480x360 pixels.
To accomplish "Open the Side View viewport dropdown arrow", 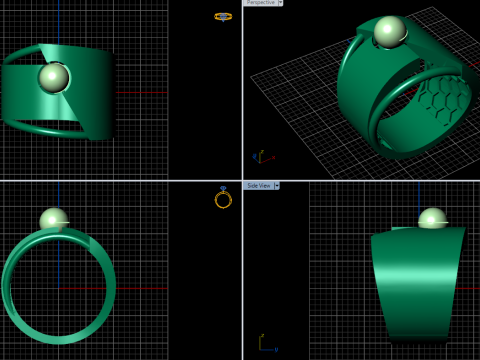I will 277,186.
